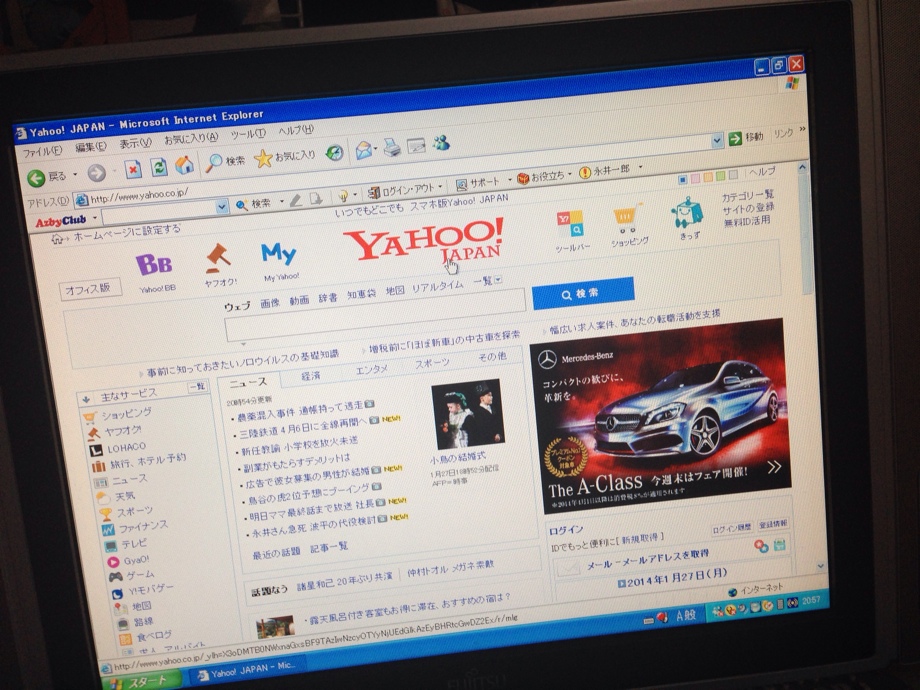Image resolution: width=920 pixels, height=690 pixels.
Task: Open ゲーム in the services sidebar
Action: click(140, 575)
